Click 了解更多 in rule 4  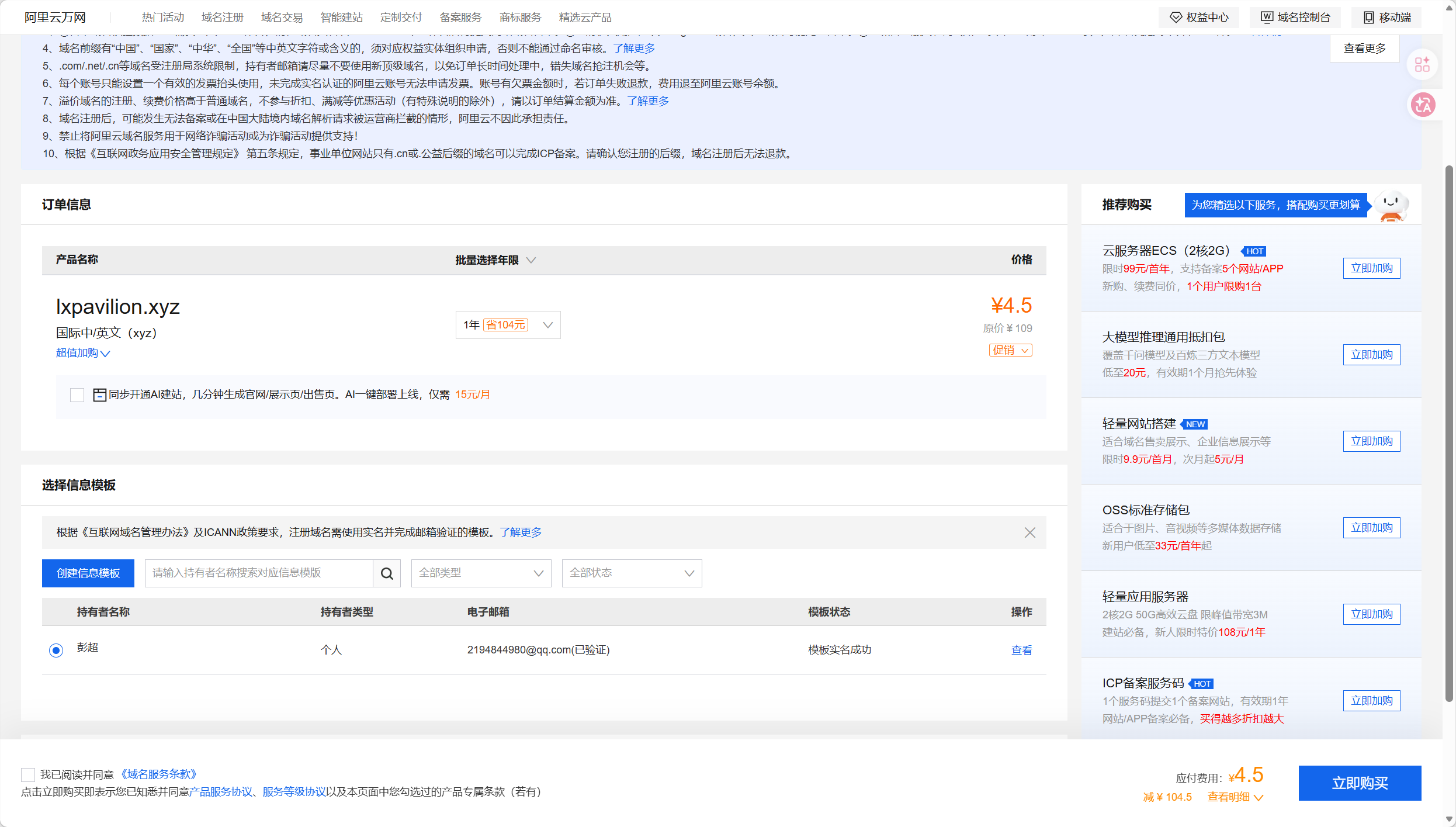tap(634, 49)
